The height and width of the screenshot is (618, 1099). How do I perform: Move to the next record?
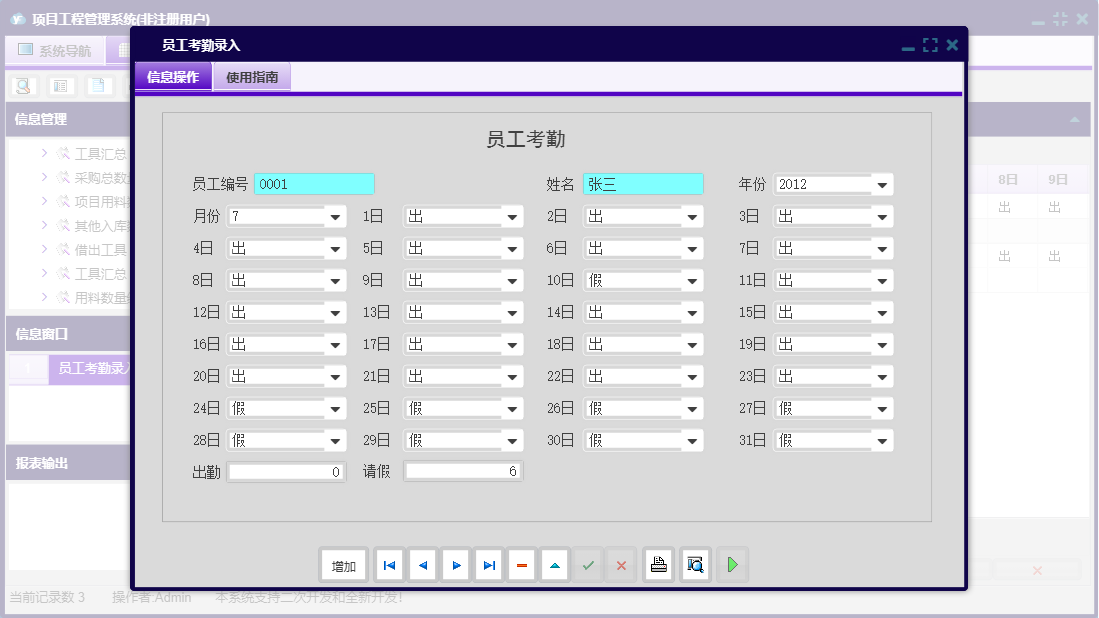[x=455, y=565]
